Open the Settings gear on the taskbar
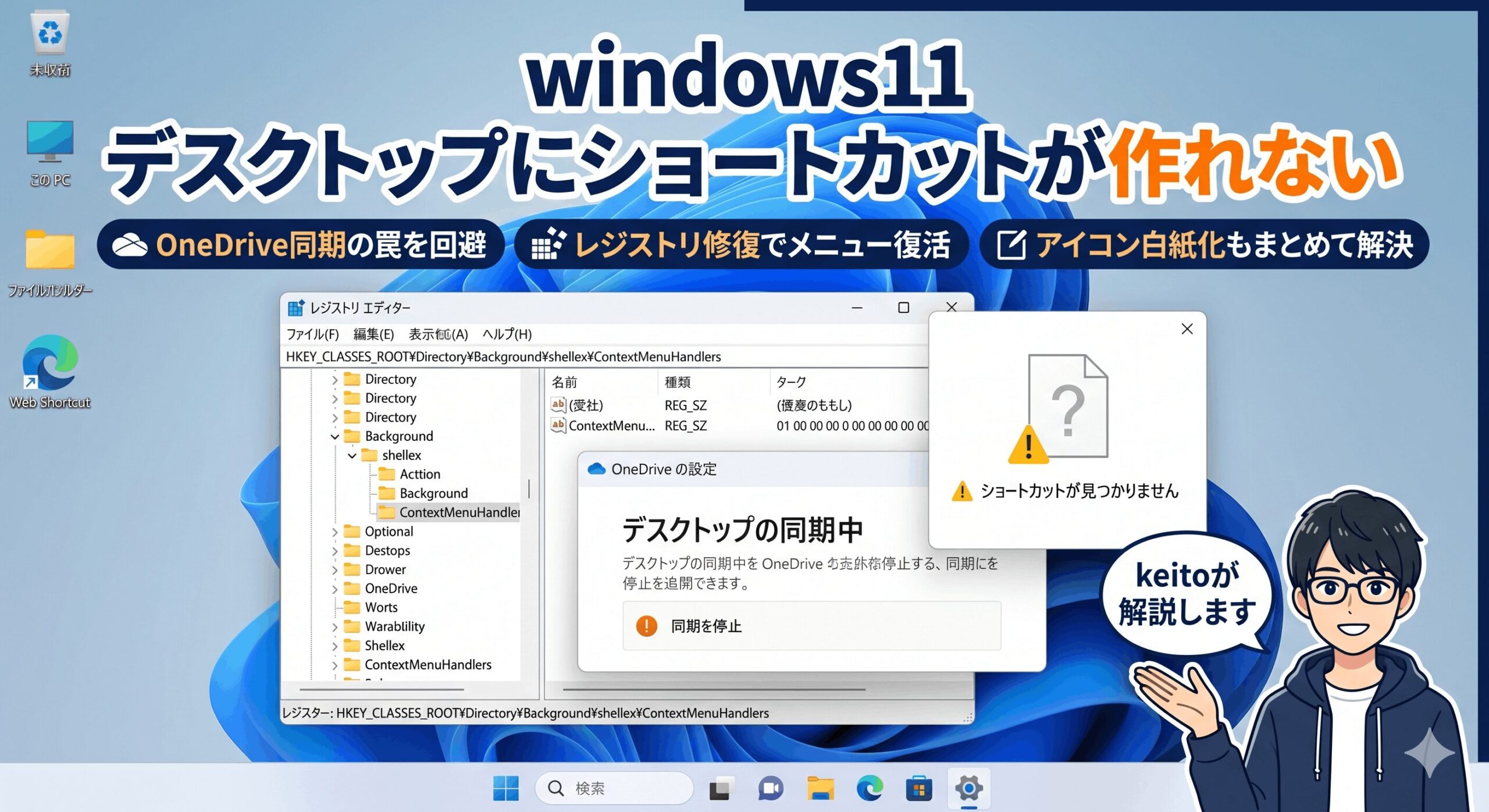The image size is (1489, 812). point(968,789)
